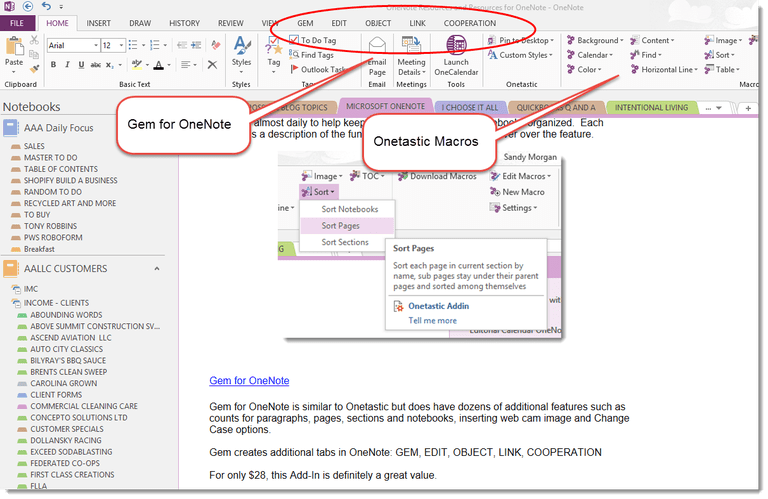
Task: Switch to the COOPERATION ribbon tab
Action: click(x=470, y=23)
